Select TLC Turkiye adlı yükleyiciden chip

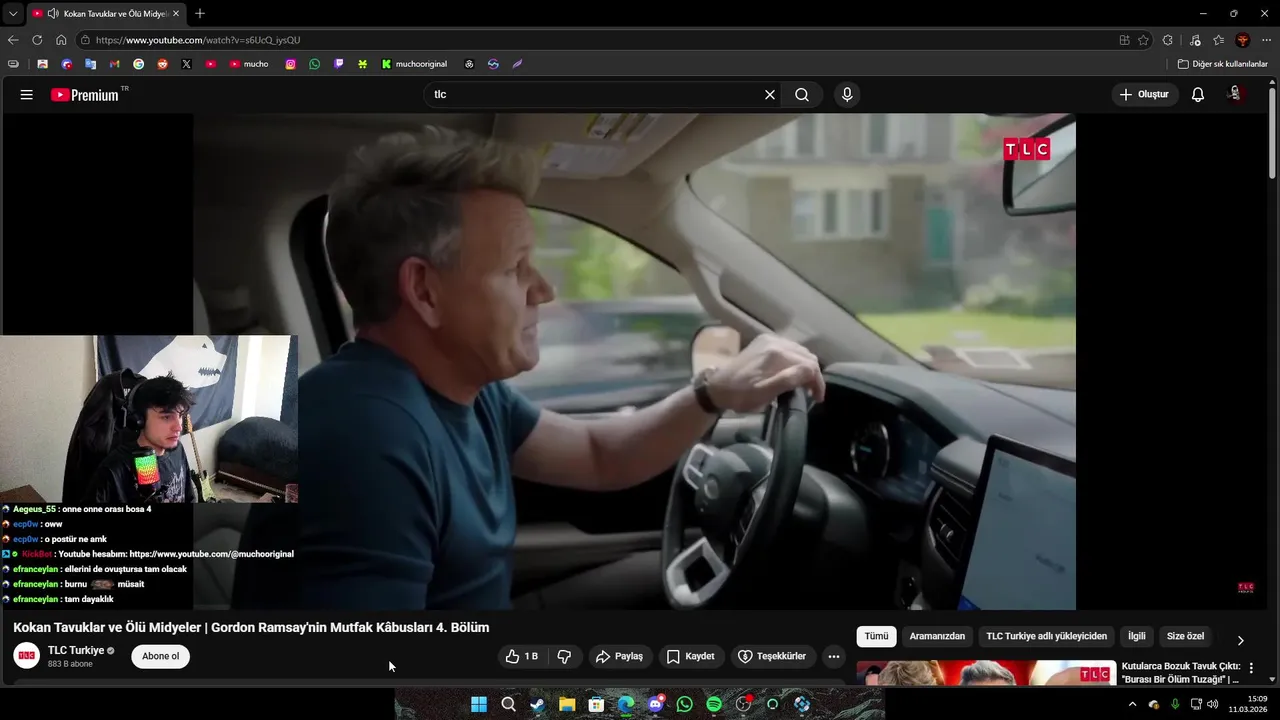pos(1046,637)
